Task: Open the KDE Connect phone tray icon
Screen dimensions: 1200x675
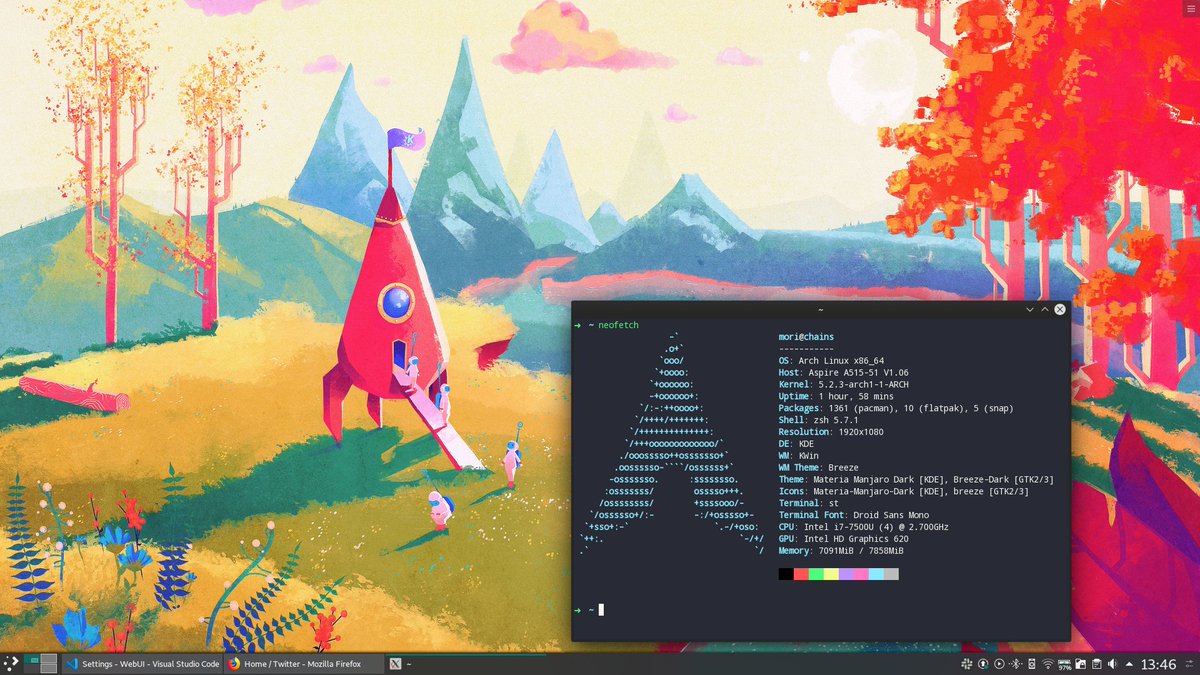Action: [1031, 664]
